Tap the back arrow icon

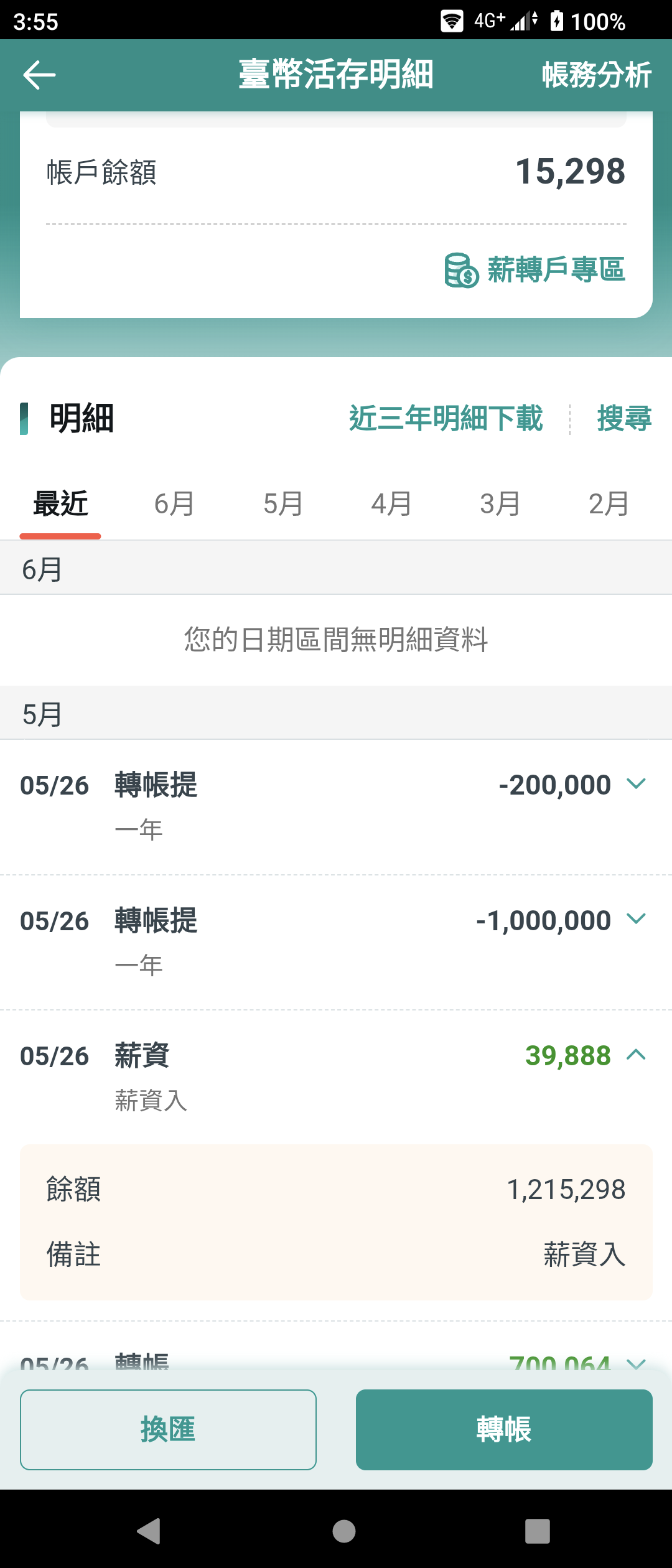[39, 75]
